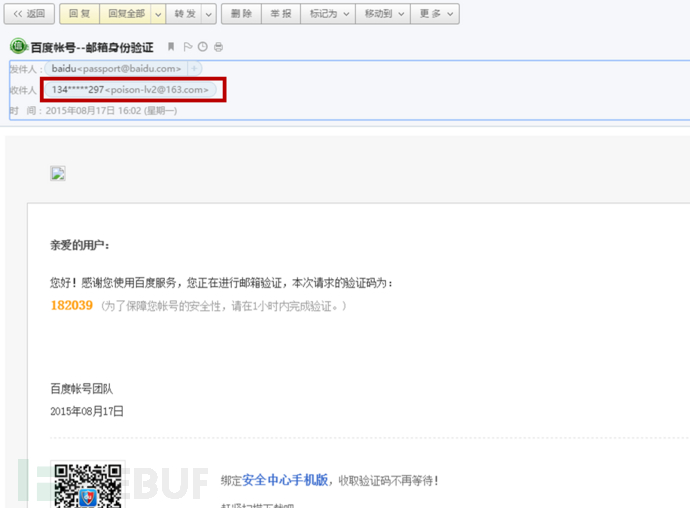Screen dimensions: 690x508
Task: Go back with the 返回 button
Action: point(29,14)
